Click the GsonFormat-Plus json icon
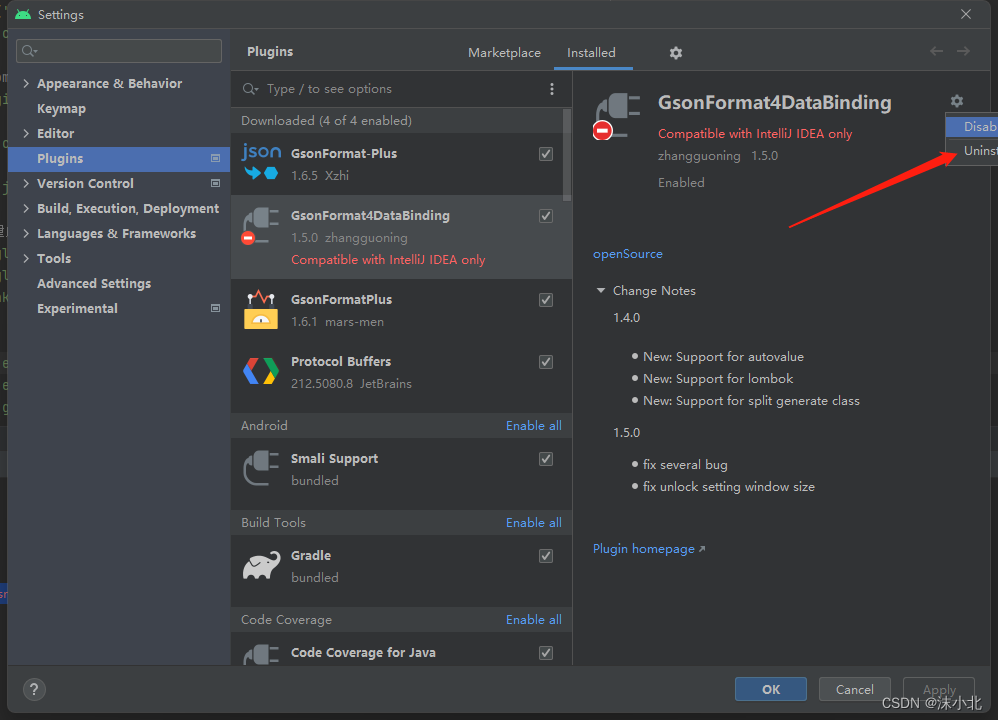Viewport: 998px width, 720px height. (x=261, y=162)
